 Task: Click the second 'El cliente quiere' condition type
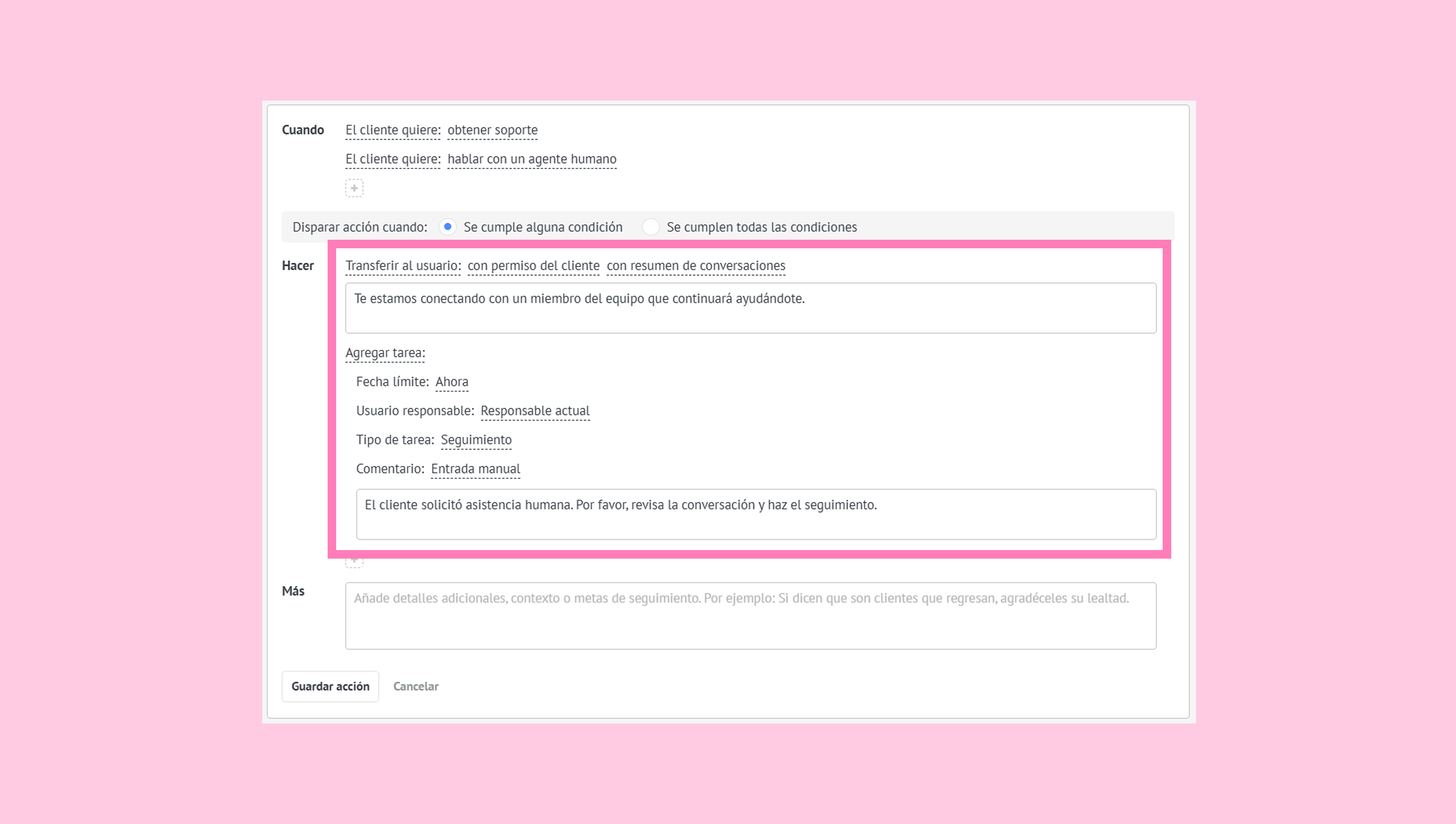392,159
